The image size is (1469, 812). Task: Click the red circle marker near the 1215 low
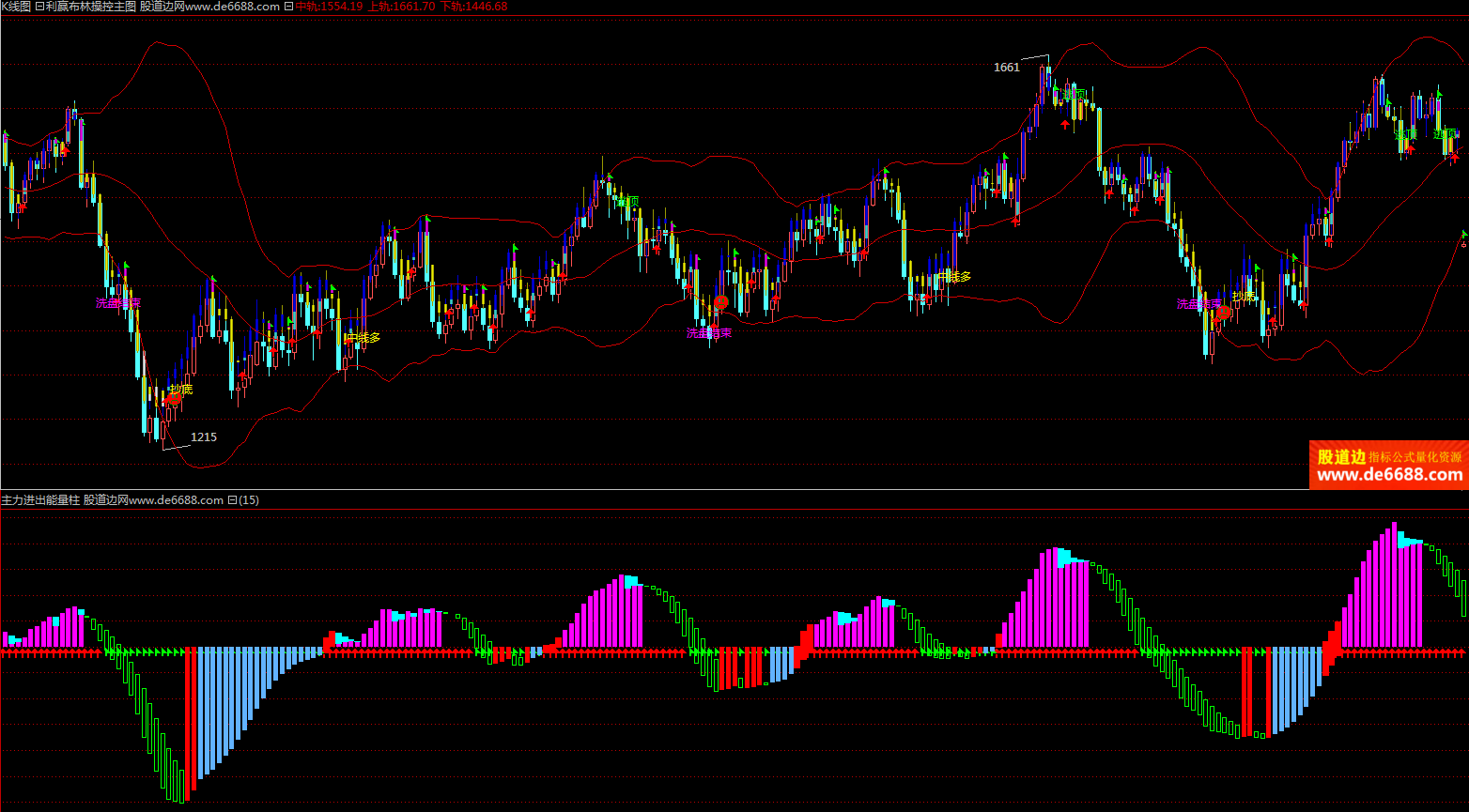pos(174,399)
